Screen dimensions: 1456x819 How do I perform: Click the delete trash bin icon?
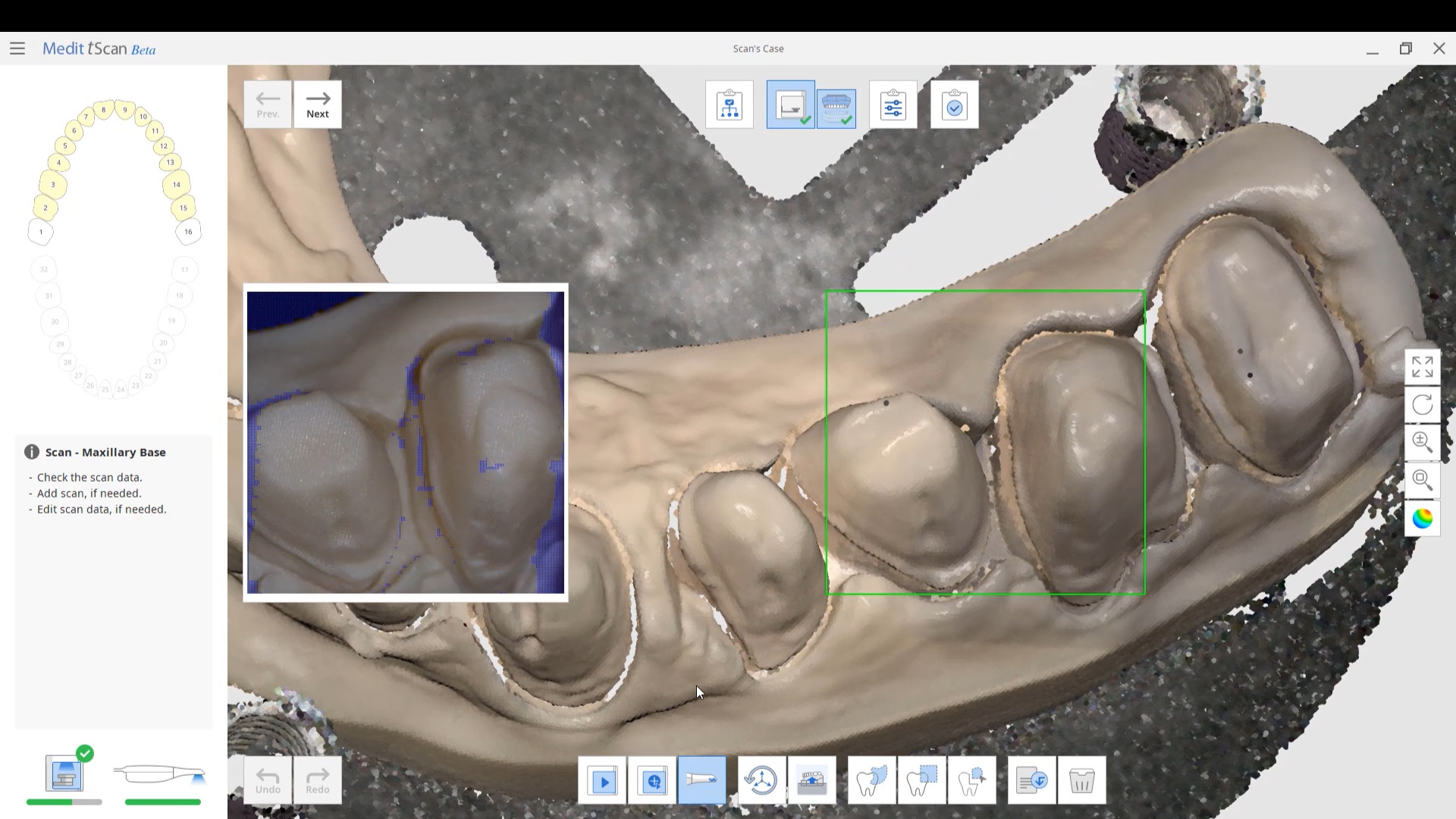pyautogui.click(x=1081, y=780)
